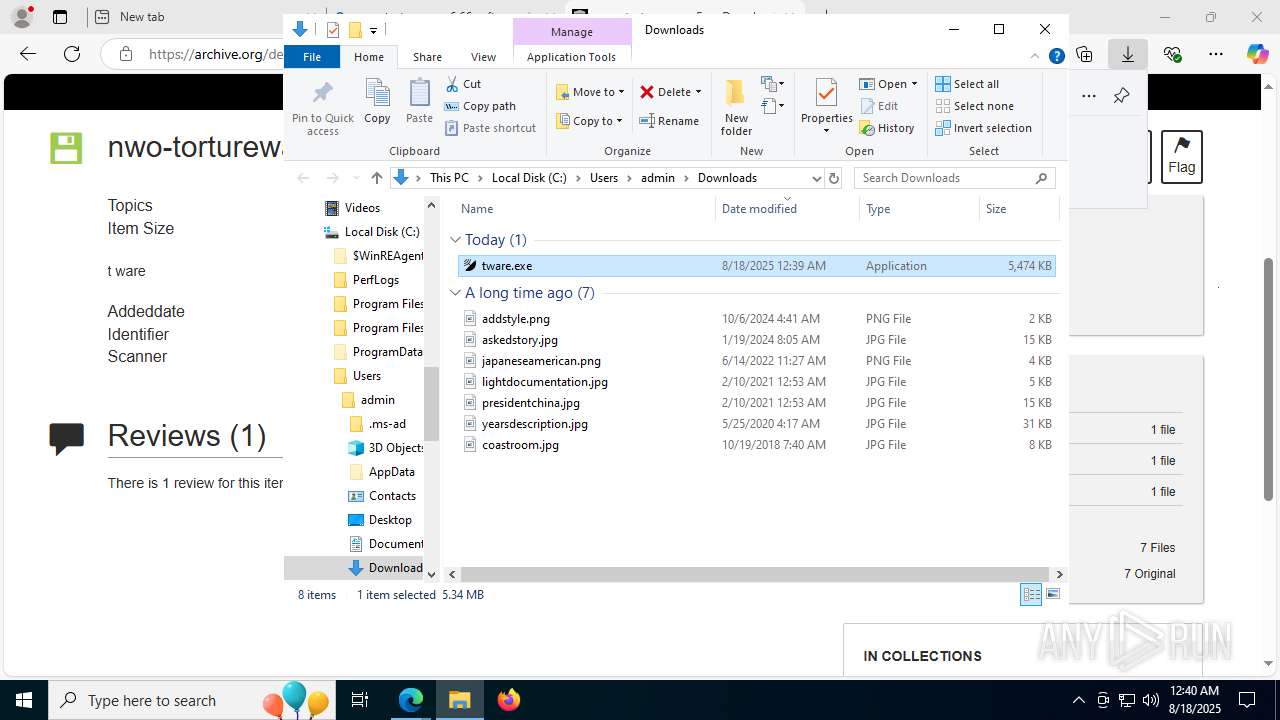This screenshot has height=720, width=1280.
Task: Click the Edge browser reload button
Action: point(71,54)
